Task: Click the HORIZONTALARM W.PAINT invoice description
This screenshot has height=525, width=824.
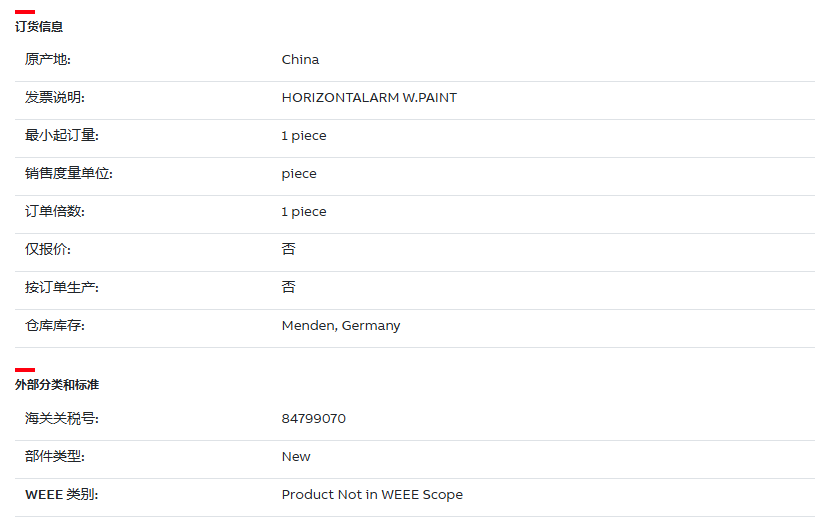Action: [x=369, y=98]
